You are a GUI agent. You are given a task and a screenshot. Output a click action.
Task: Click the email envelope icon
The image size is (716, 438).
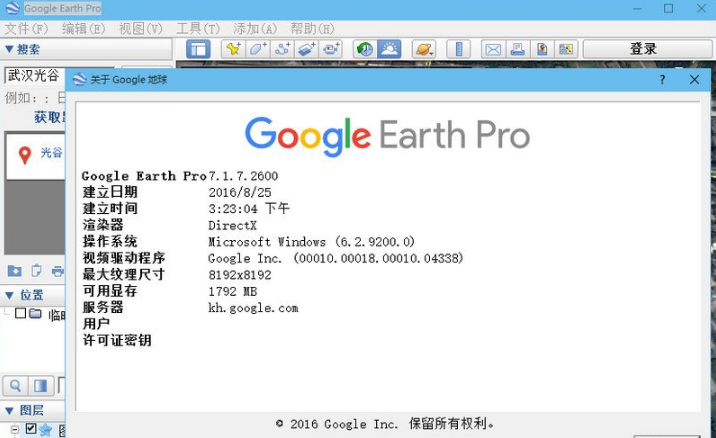point(493,49)
